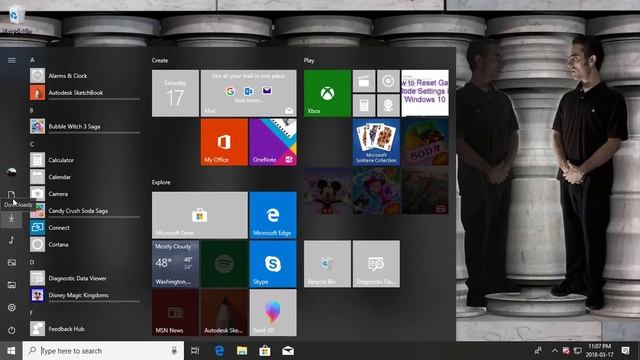
Task: Open the How to Reset Windows 10 tile
Action: pyautogui.click(x=425, y=93)
